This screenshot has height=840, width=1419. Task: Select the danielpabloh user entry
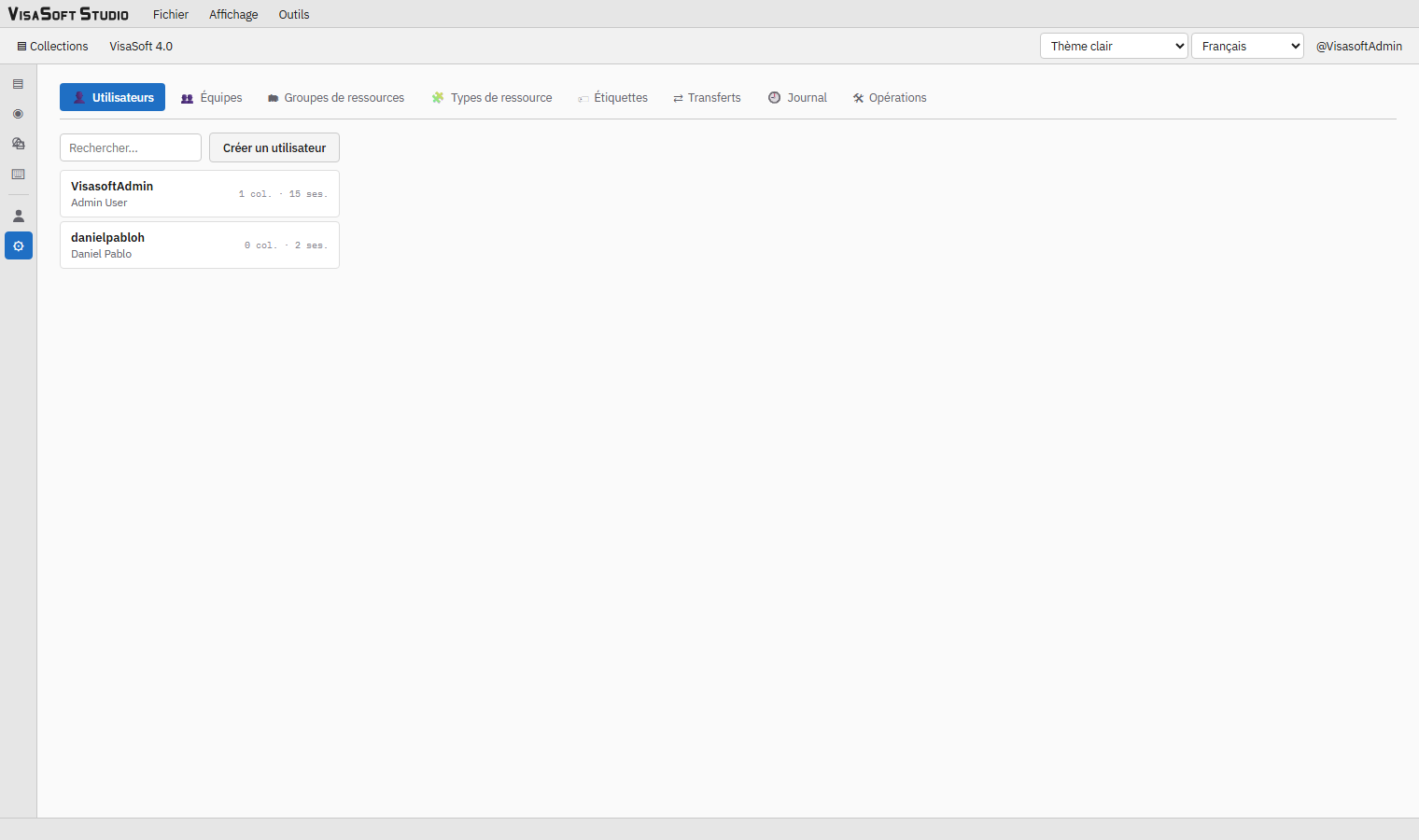pyautogui.click(x=200, y=245)
